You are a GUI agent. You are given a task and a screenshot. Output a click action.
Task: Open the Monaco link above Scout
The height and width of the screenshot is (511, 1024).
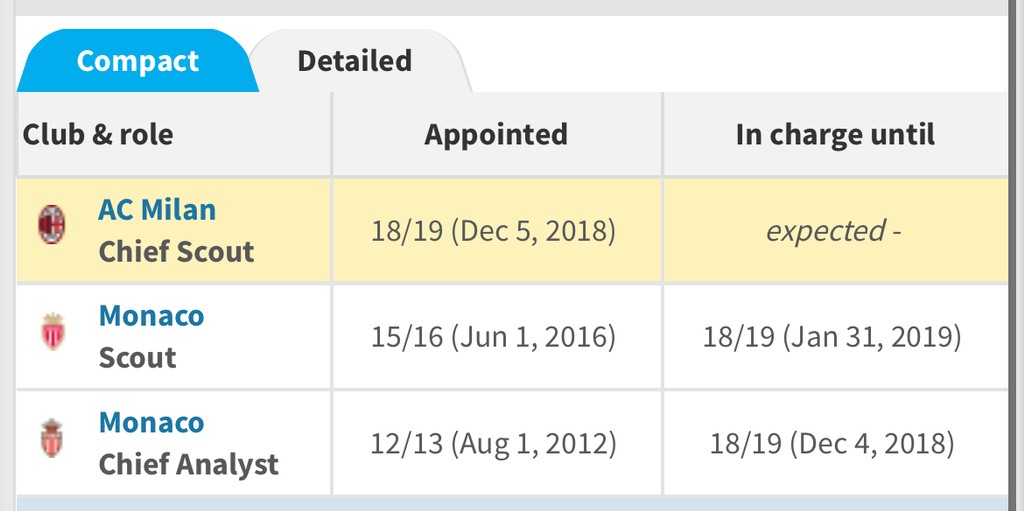point(151,316)
